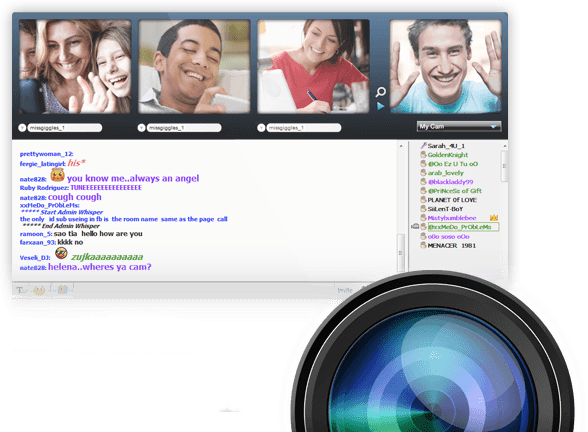This screenshot has width=588, height=432.
Task: Click the avatar icon beside oOo soso oOo
Action: click(423, 237)
